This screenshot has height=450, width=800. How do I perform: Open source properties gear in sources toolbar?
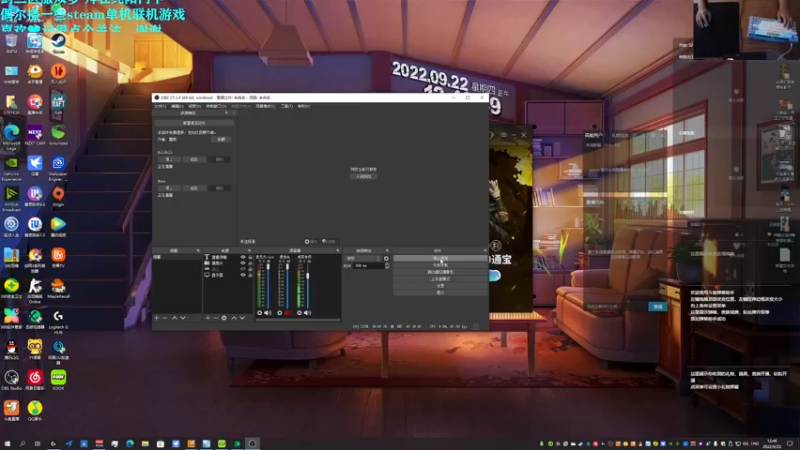pyautogui.click(x=224, y=318)
